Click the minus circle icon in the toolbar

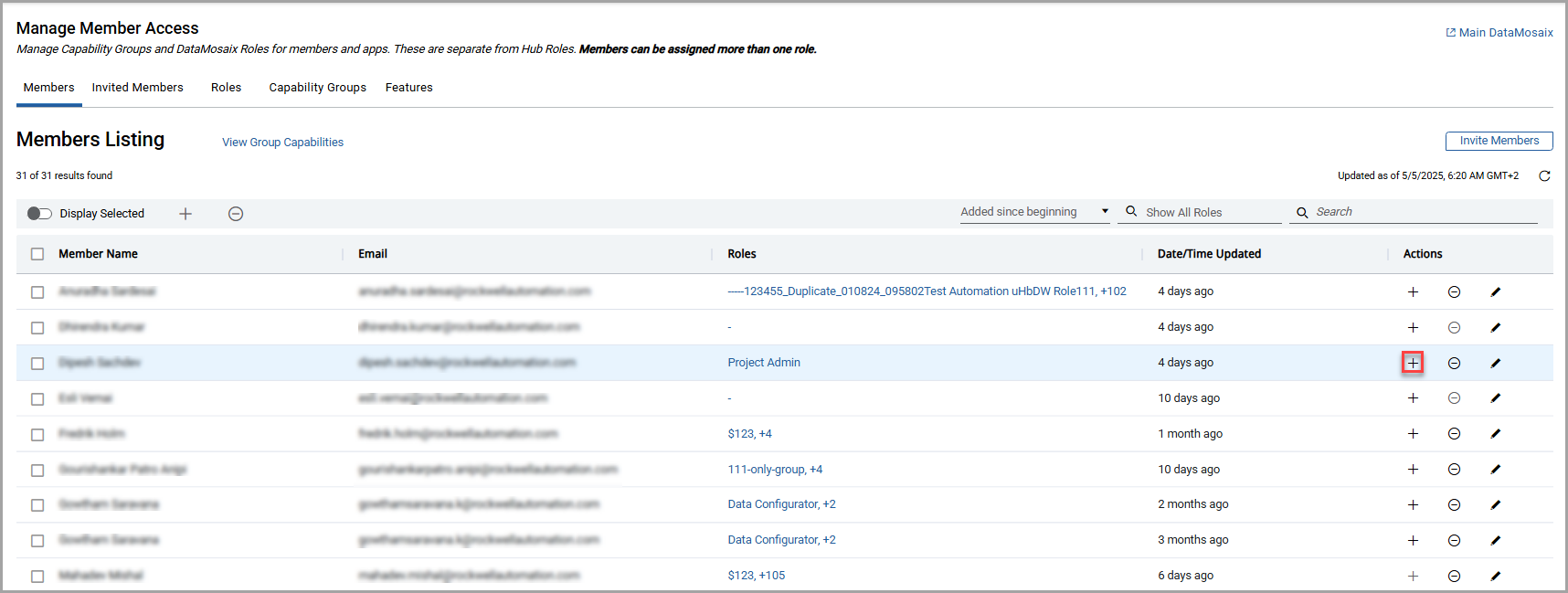pyautogui.click(x=236, y=214)
